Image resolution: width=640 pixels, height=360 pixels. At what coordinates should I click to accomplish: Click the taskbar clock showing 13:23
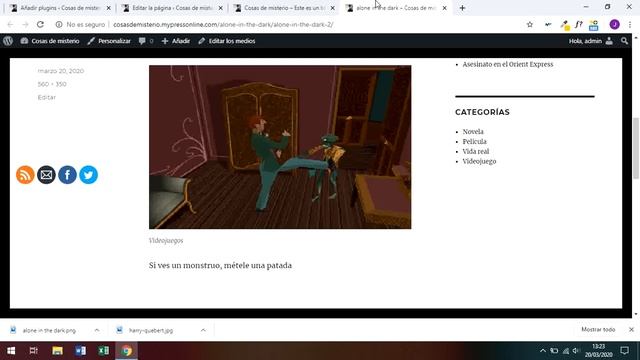[x=598, y=351]
